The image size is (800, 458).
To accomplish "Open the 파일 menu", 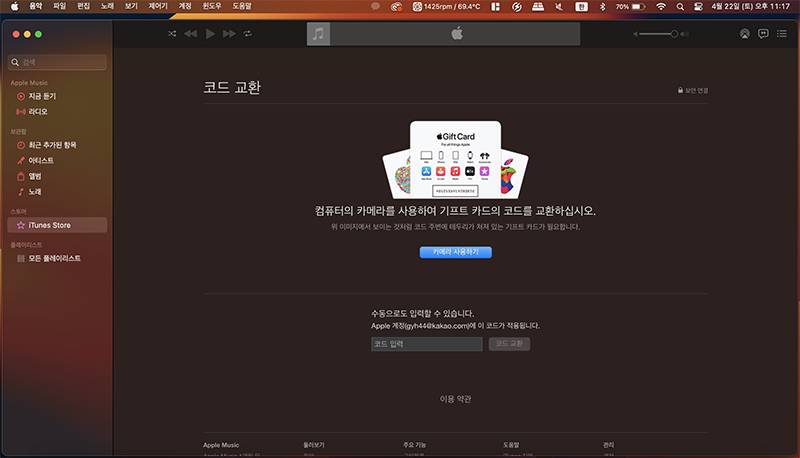I will 60,6.
